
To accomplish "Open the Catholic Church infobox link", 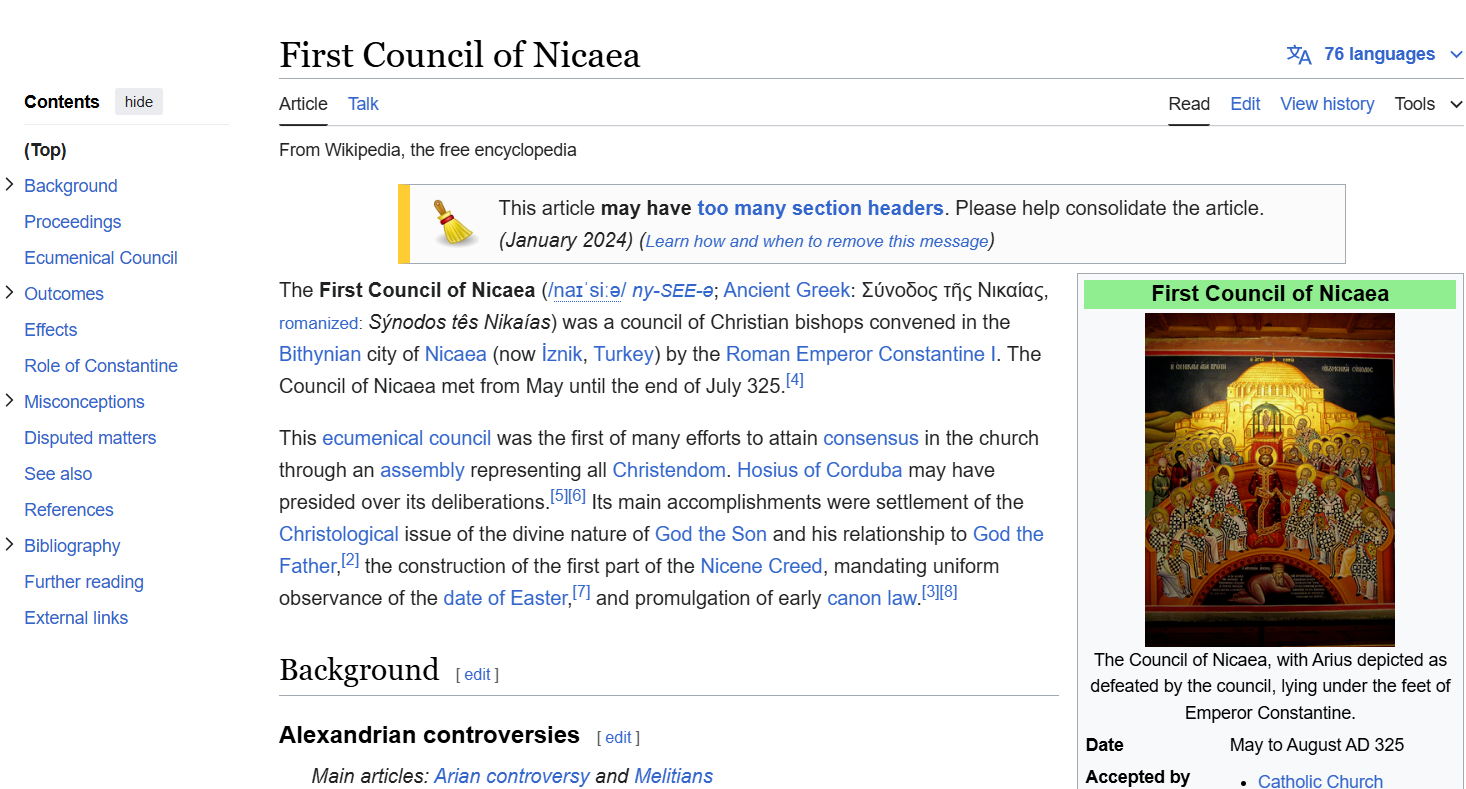I will 1320,781.
